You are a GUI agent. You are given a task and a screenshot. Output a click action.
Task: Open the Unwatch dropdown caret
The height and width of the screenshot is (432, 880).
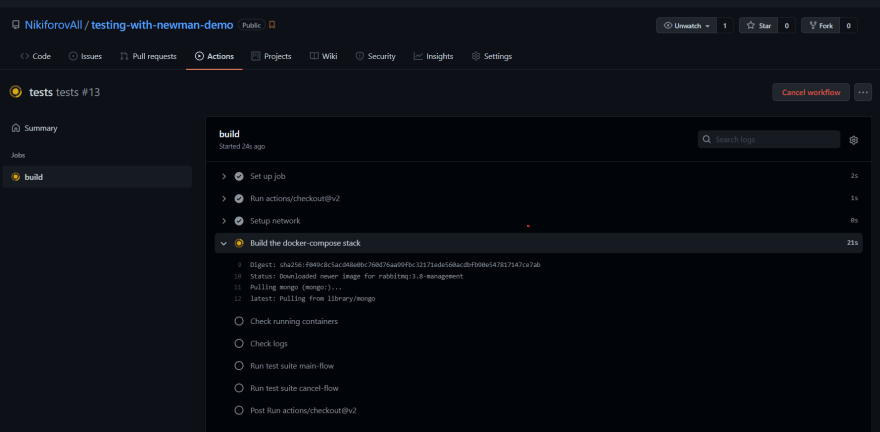[707, 26]
